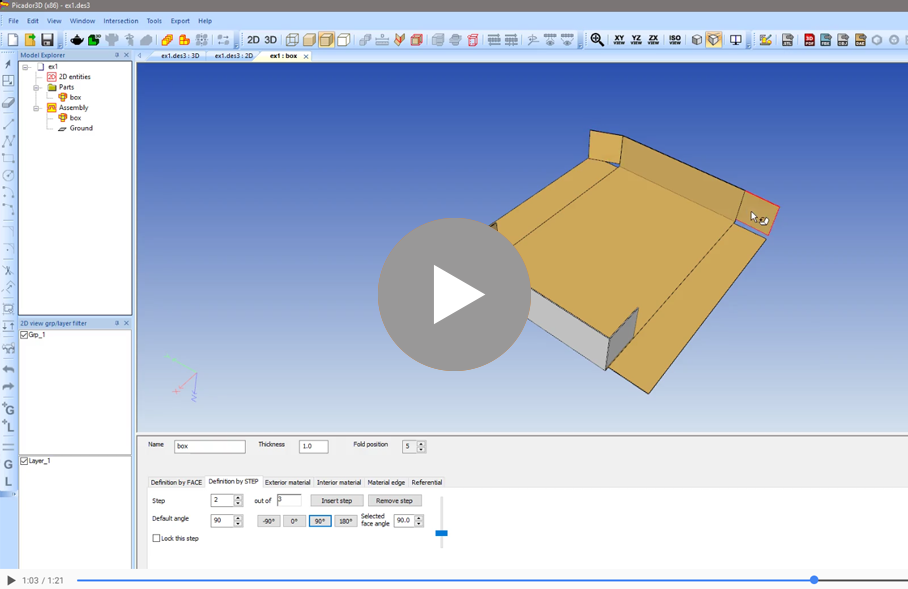Viewport: 908px width, 589px height.
Task: Click the large video play overlay button
Action: pos(454,294)
